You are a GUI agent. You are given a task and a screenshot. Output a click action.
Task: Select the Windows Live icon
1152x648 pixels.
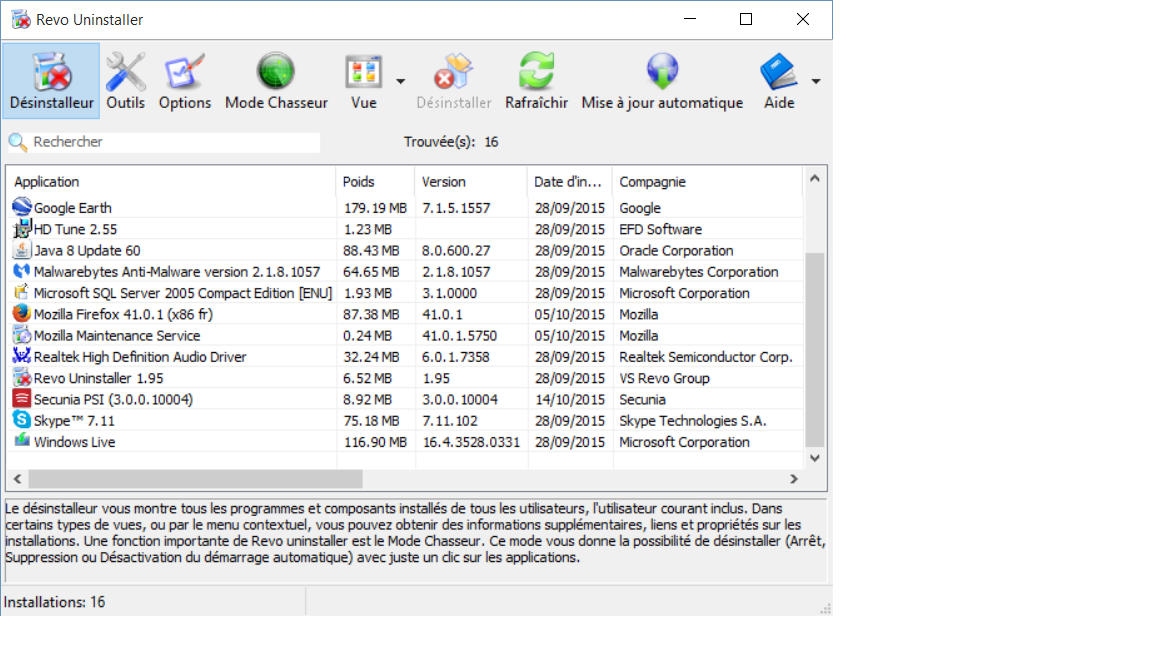(x=21, y=442)
